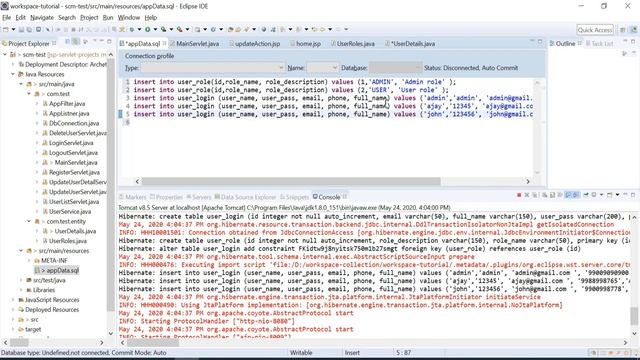
Task: Select DbConnection.java in Project Explorer
Action: coord(74,123)
